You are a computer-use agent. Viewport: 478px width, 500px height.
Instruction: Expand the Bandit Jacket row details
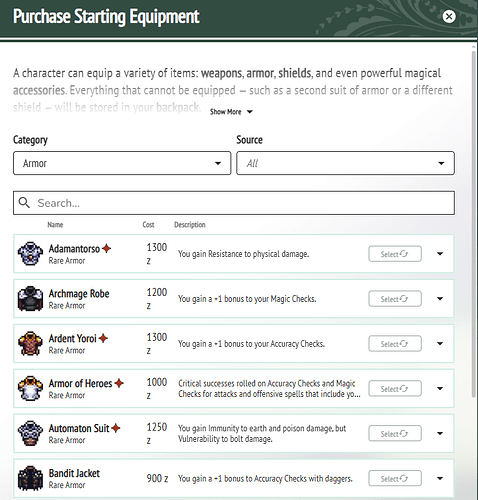[x=440, y=478]
